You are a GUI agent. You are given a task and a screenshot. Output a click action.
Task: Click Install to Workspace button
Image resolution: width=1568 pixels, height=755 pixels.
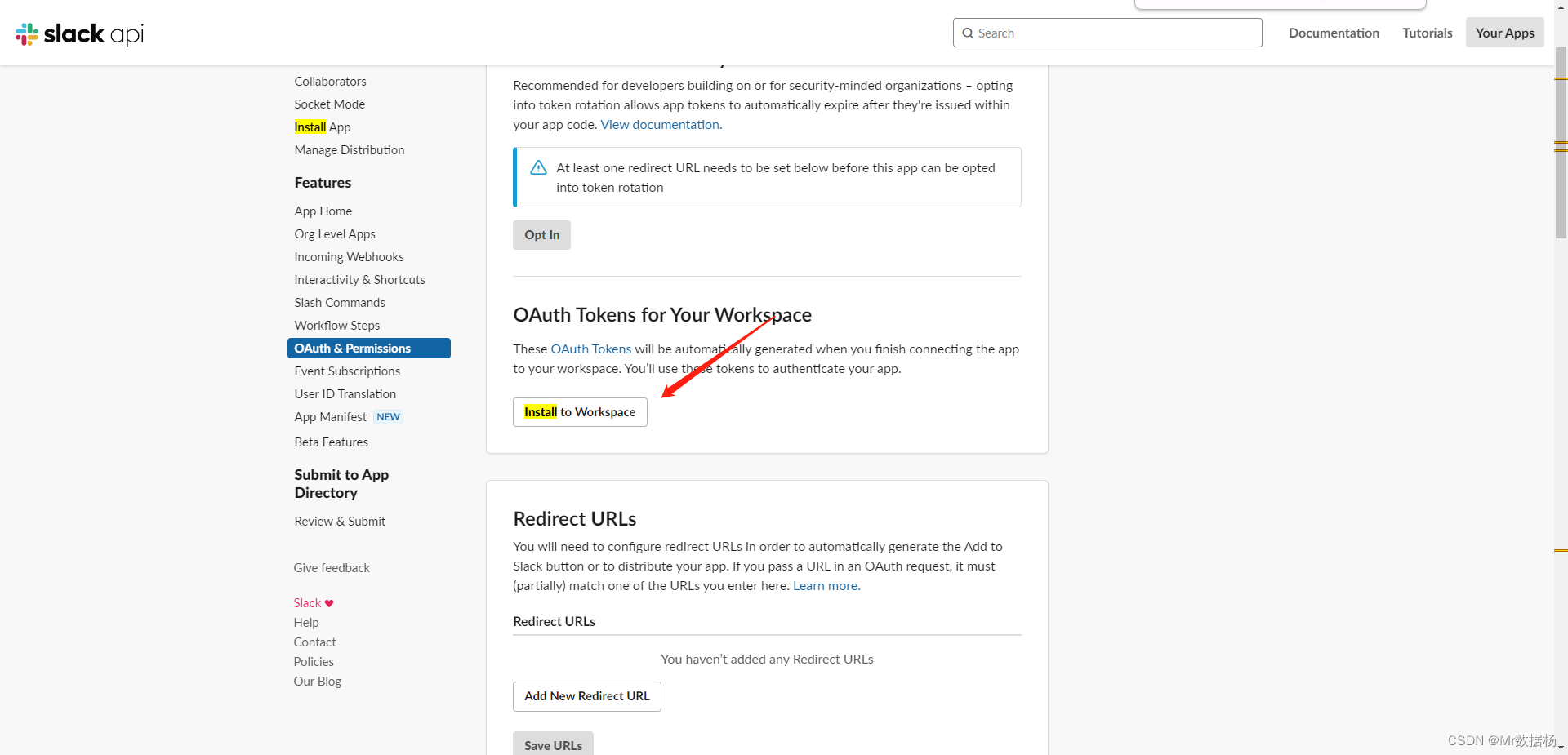pos(580,412)
